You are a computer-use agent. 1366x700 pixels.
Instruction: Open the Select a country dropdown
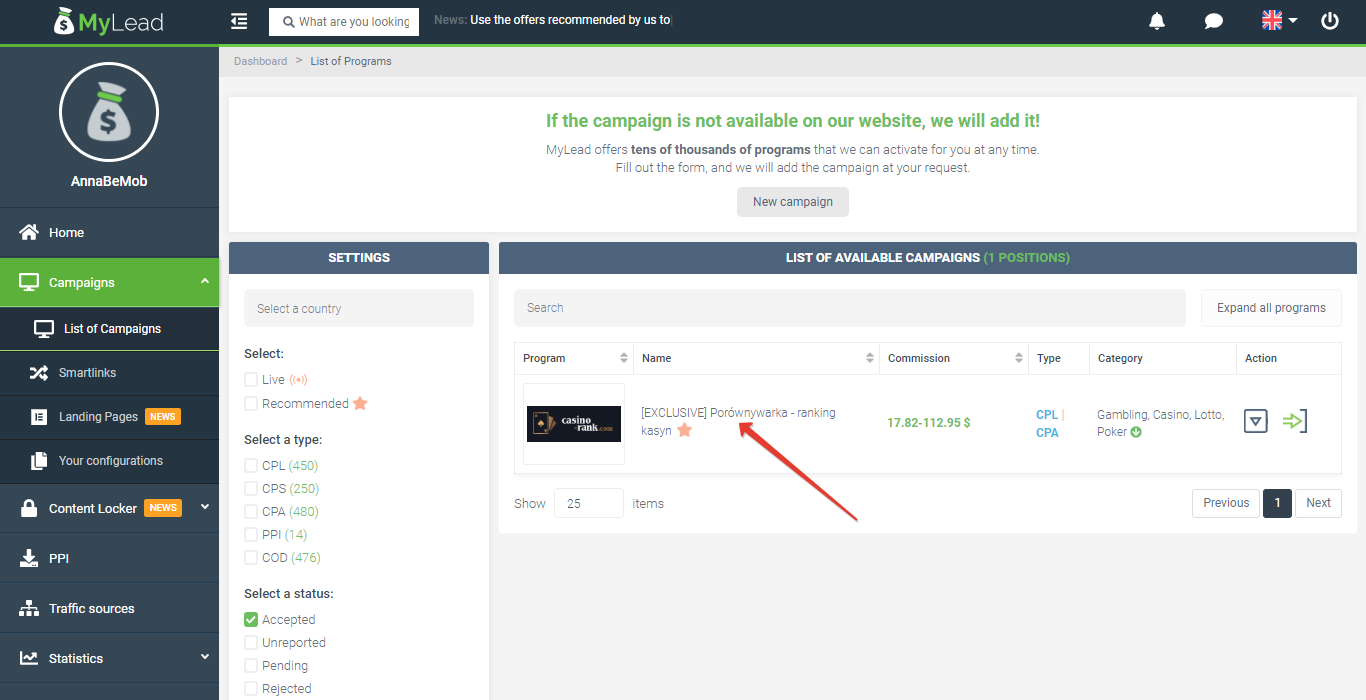pos(358,307)
